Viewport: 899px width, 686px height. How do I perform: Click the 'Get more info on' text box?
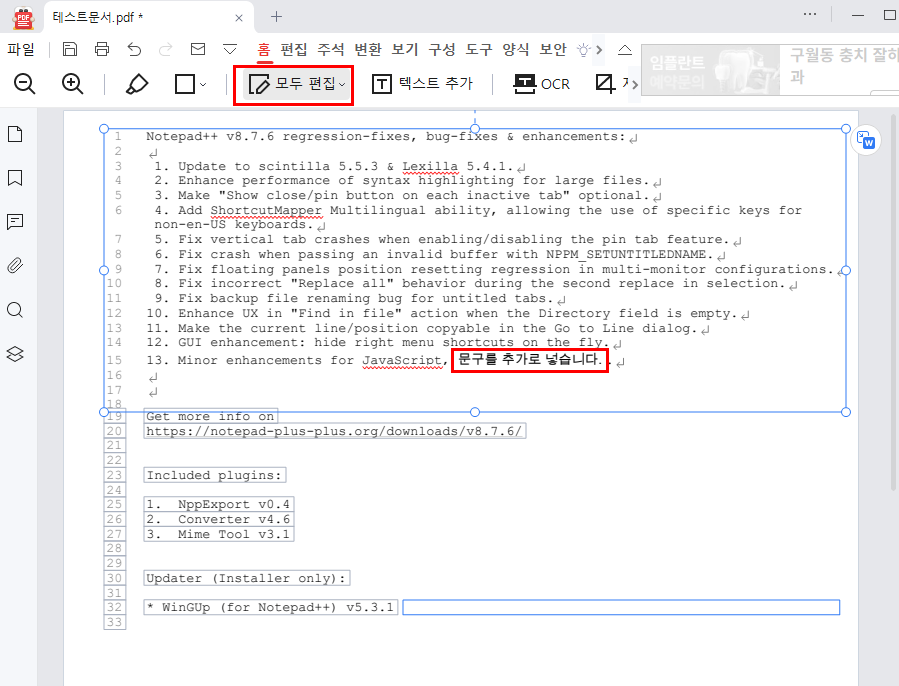(x=210, y=416)
